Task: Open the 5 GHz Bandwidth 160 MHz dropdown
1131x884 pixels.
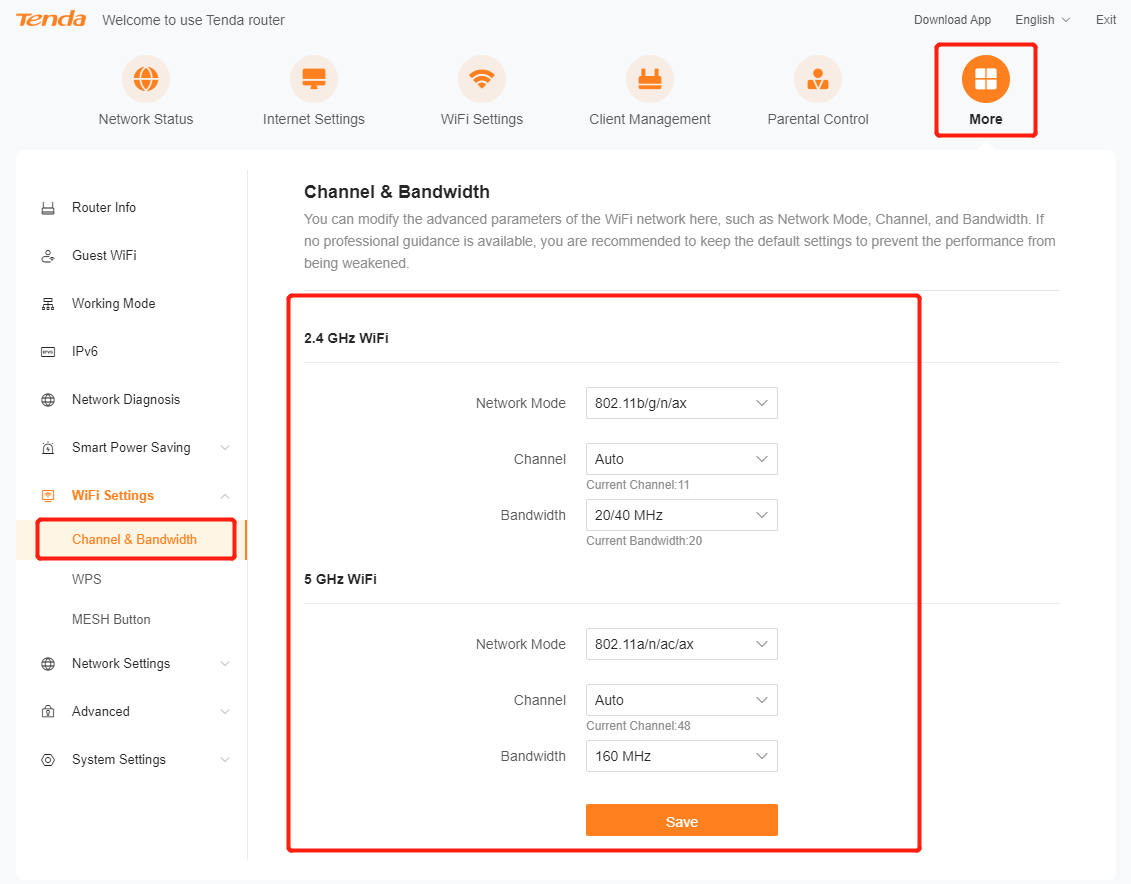Action: pos(681,756)
